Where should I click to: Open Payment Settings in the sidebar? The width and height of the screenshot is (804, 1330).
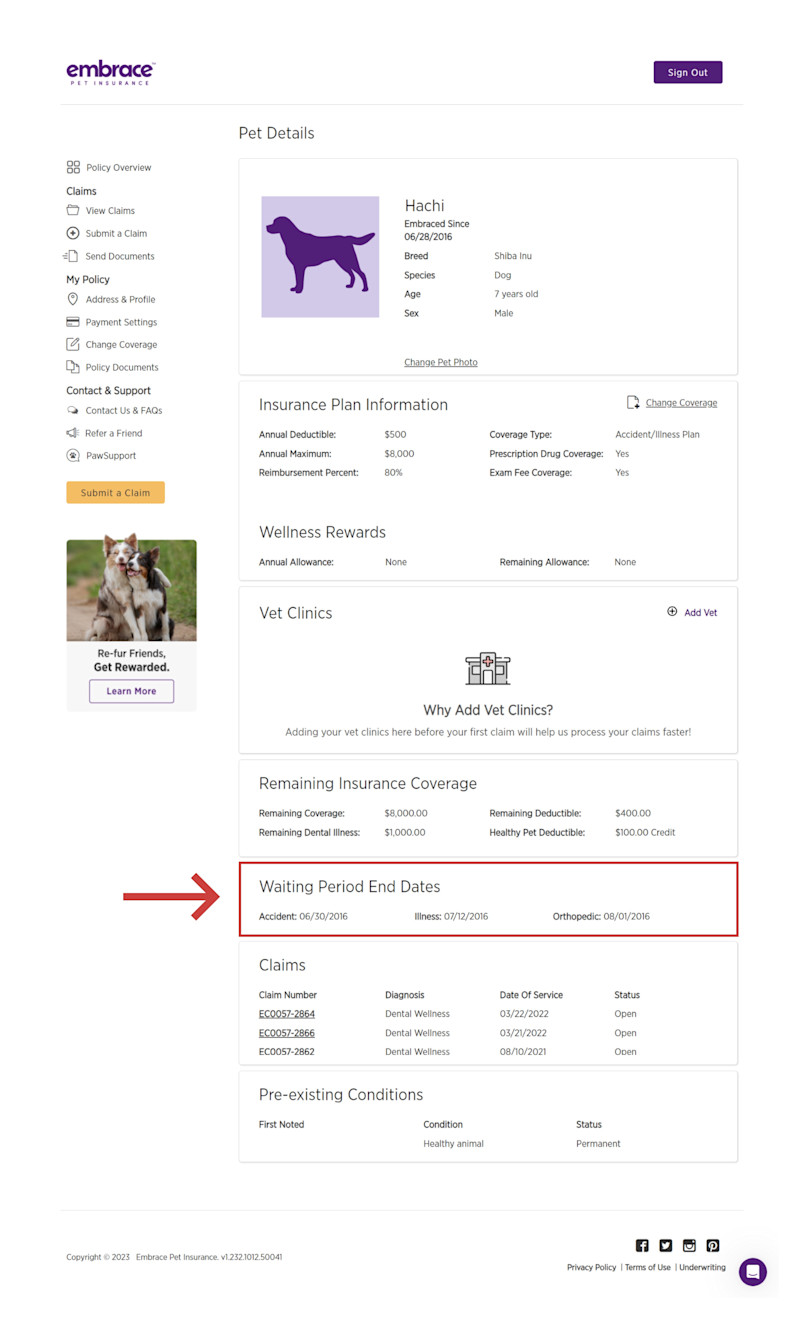coord(121,323)
